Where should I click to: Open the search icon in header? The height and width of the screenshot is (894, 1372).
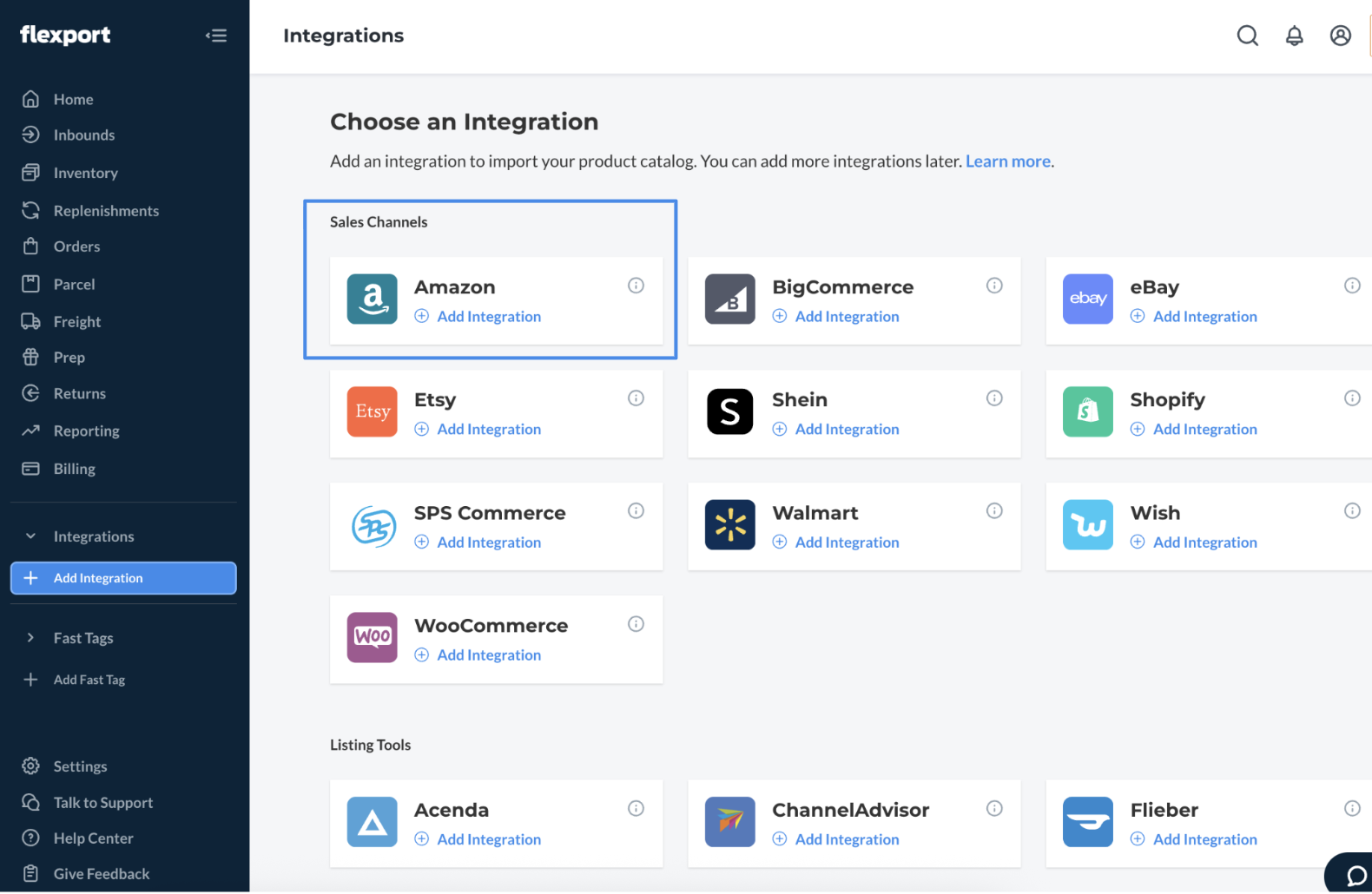click(x=1248, y=36)
